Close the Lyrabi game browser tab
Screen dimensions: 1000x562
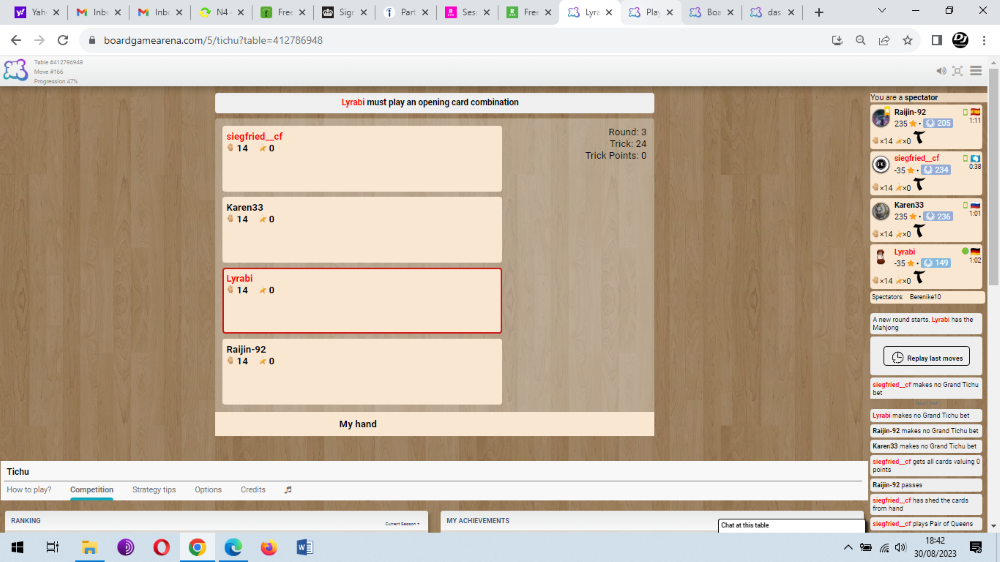tap(608, 12)
